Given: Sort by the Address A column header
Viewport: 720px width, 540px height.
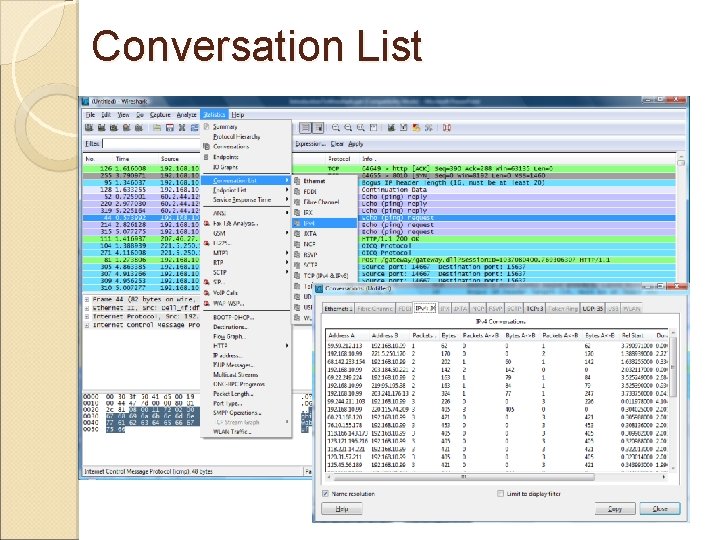Looking at the screenshot, I should pos(346,336).
